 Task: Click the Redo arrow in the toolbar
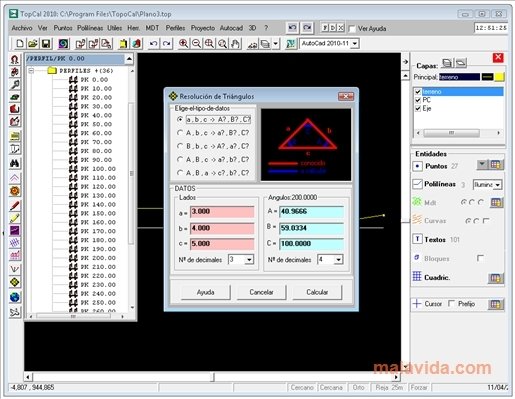click(167, 44)
